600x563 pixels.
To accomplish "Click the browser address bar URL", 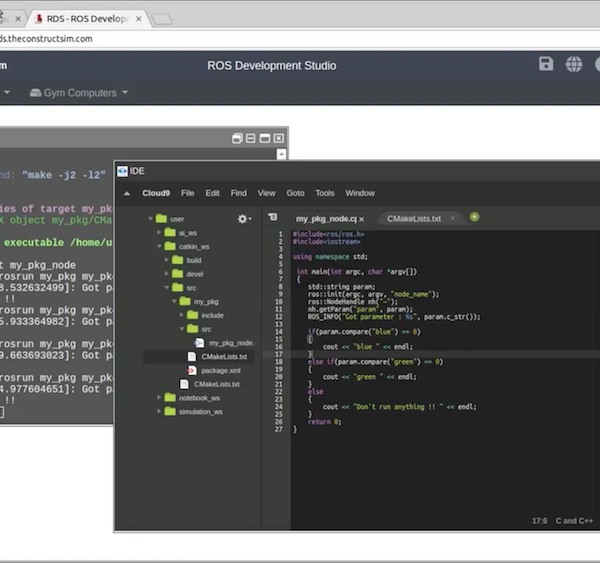I will [46, 39].
